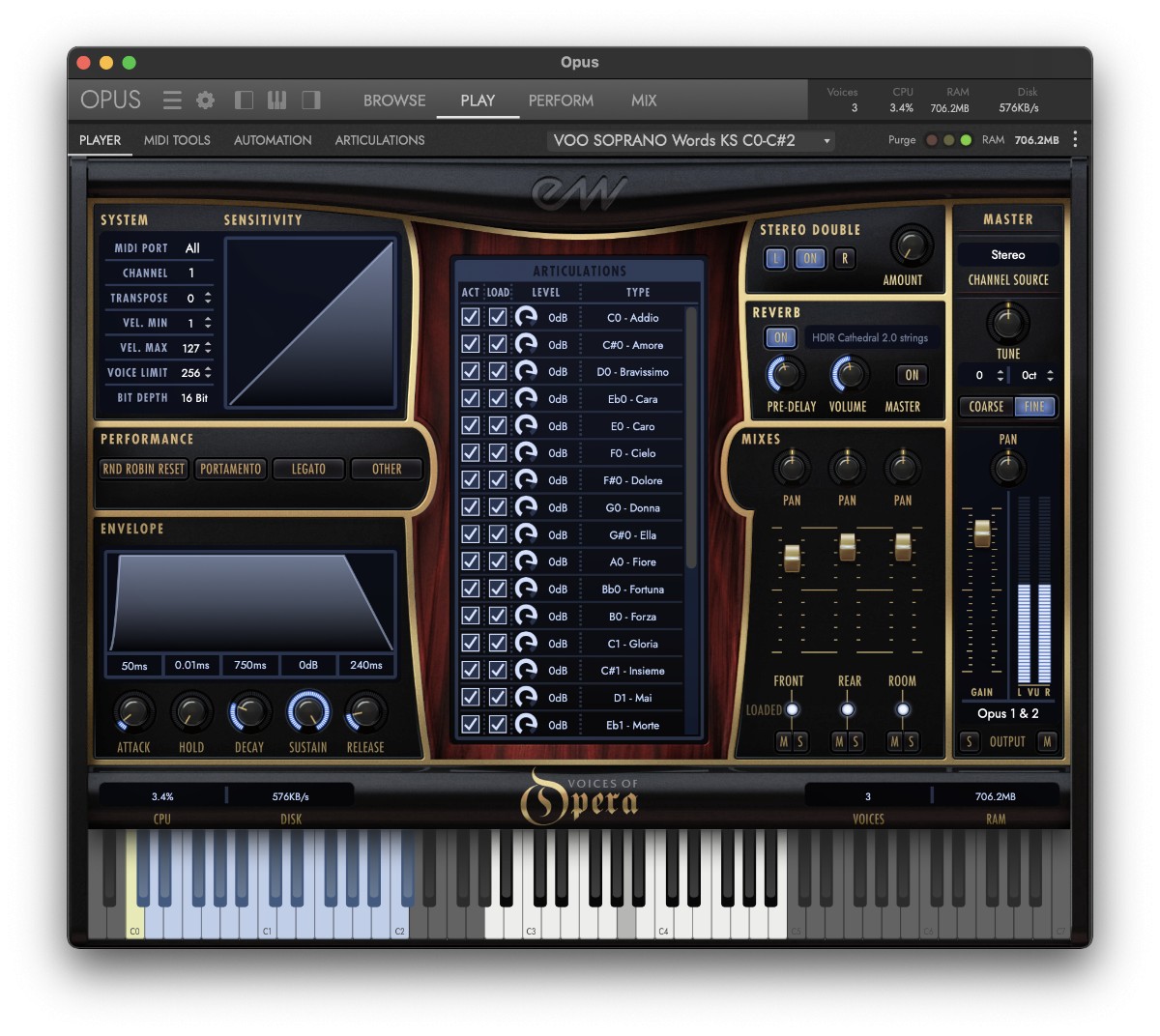Toggle LOAD checkbox for C#0 - Amore
Viewport: 1160px width, 1036px height.
[x=498, y=344]
